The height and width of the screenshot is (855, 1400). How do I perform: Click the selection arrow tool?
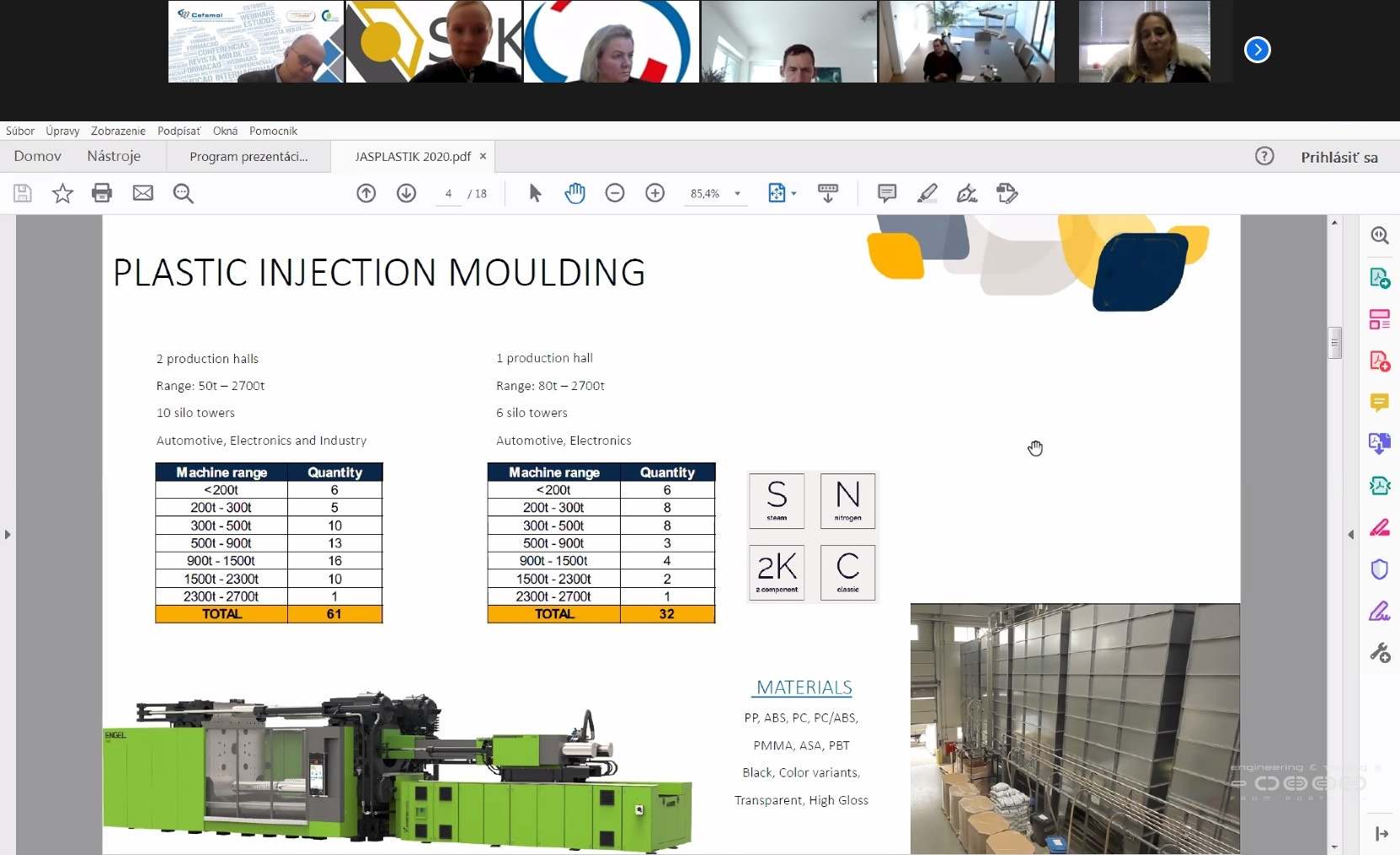click(x=535, y=193)
